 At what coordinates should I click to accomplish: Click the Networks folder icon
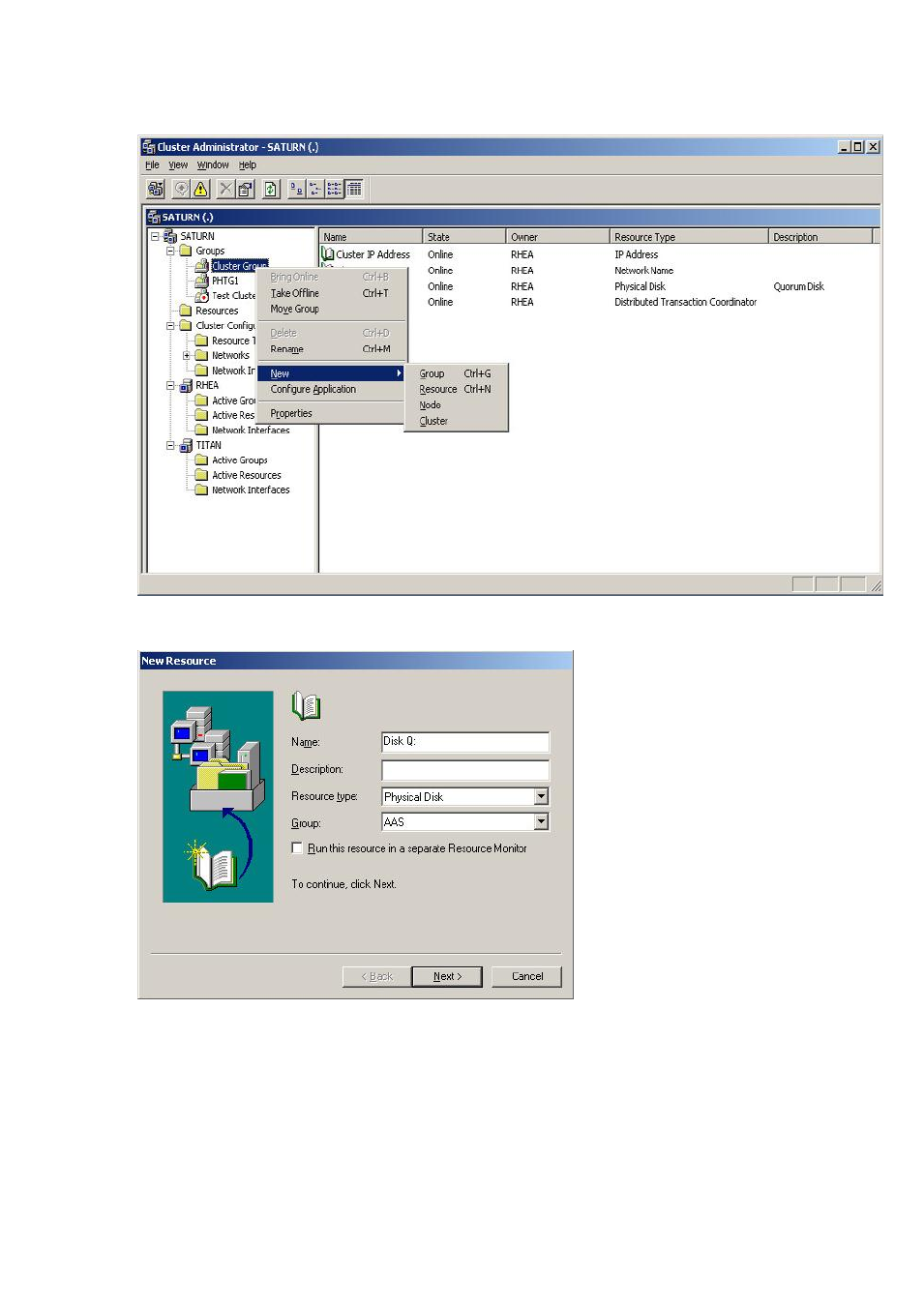201,355
